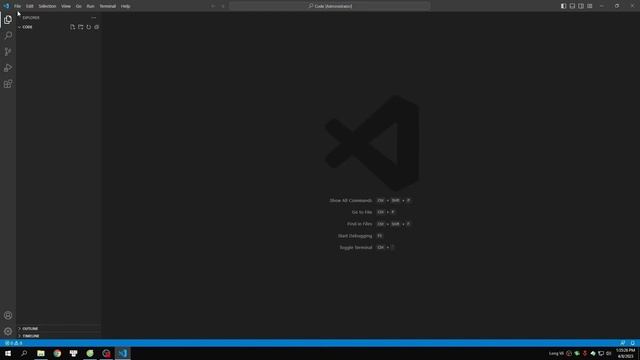This screenshot has width=640, height=360.
Task: Open errors and warnings in status bar
Action: (13, 343)
